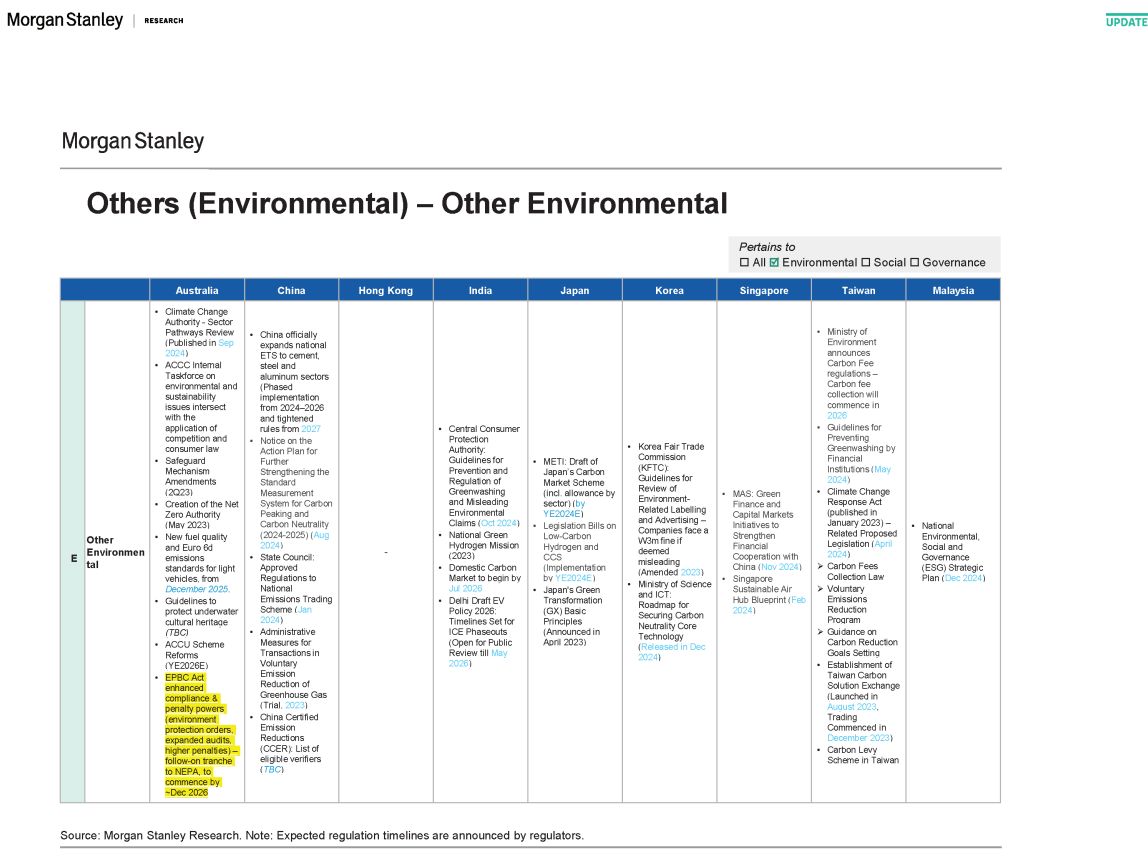
Task: Click the 'Pertains to' legend label
Action: click(x=767, y=247)
